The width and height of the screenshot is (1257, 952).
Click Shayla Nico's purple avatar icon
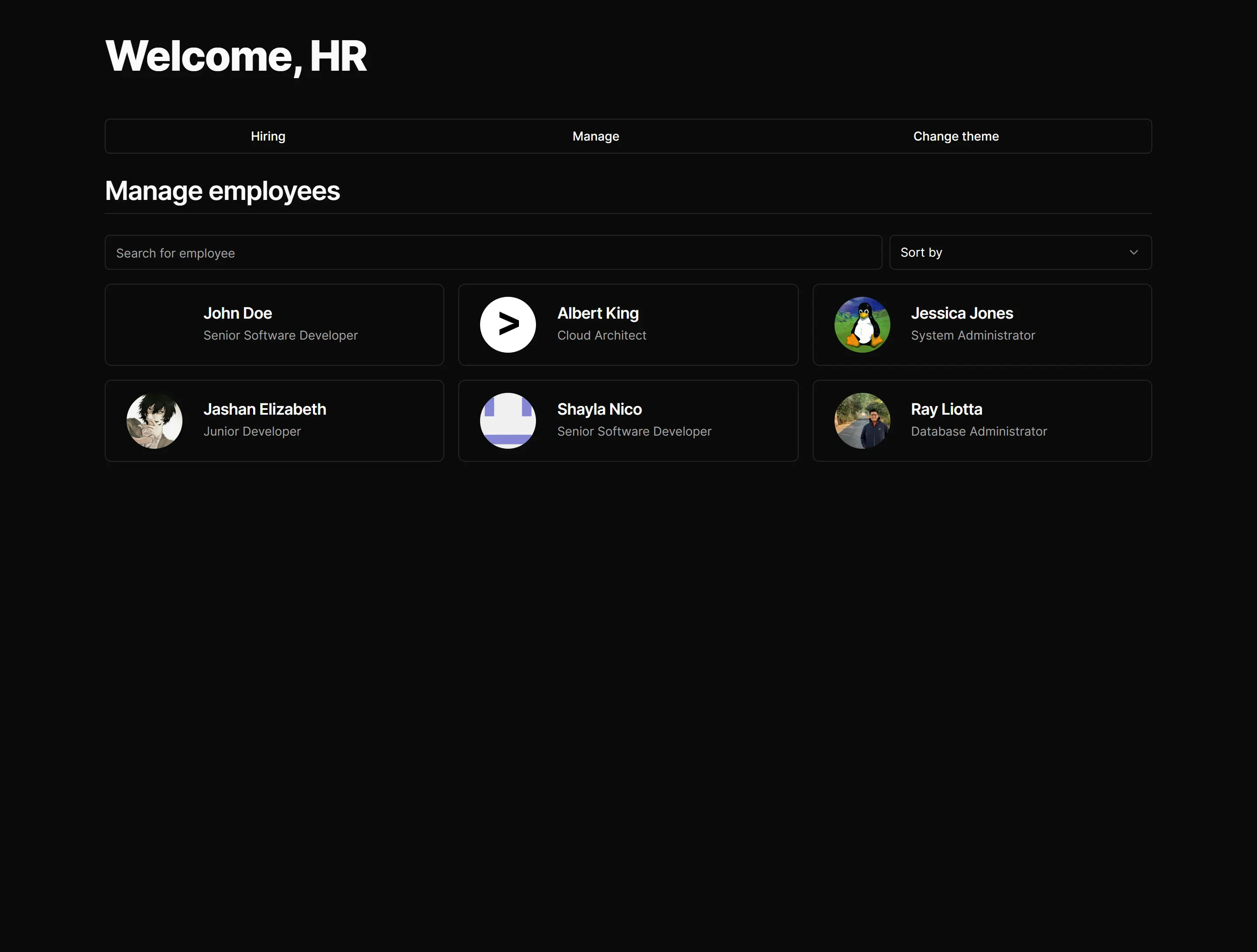click(x=508, y=421)
